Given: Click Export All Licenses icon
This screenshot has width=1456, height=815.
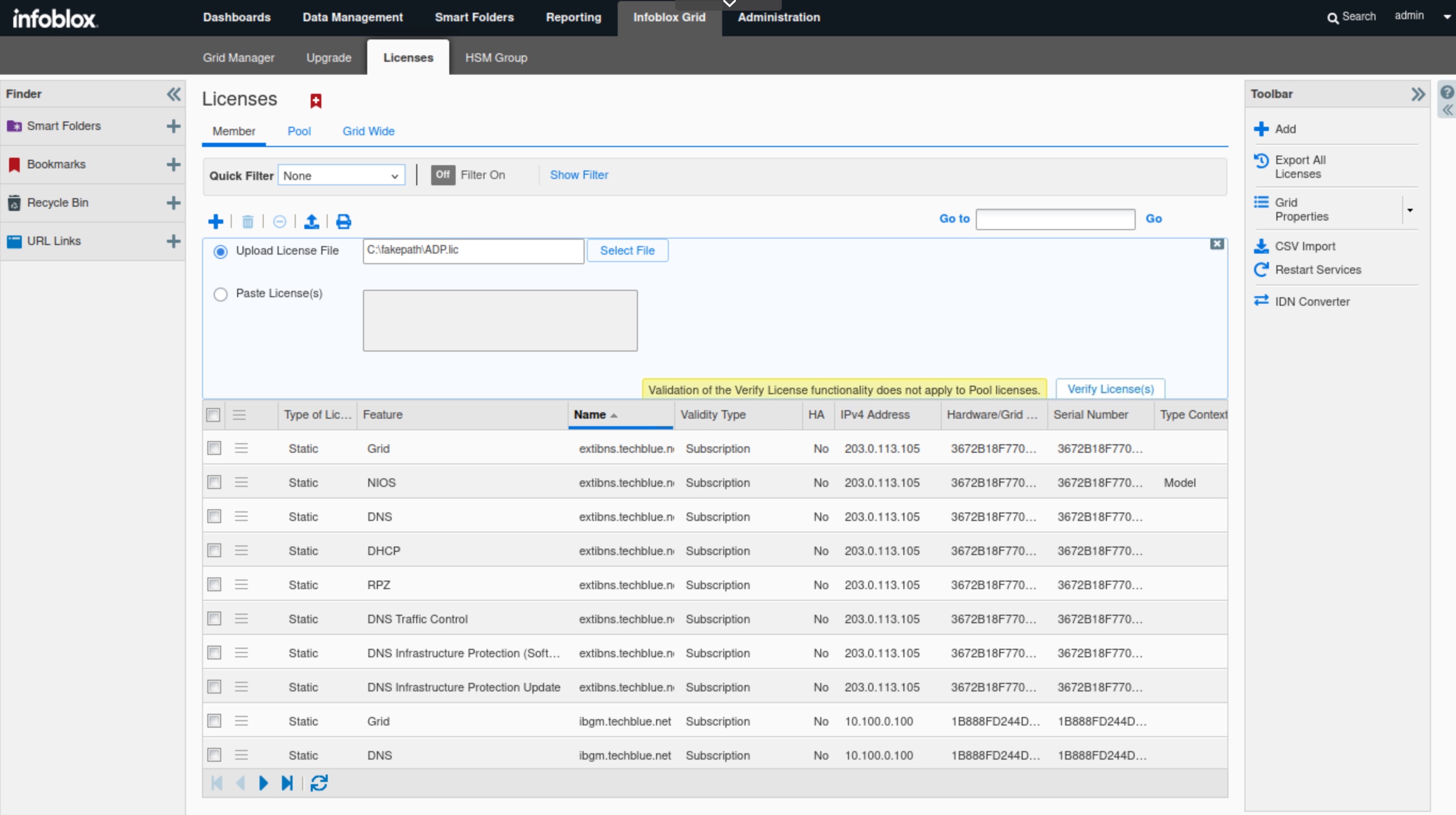Looking at the screenshot, I should point(1261,161).
